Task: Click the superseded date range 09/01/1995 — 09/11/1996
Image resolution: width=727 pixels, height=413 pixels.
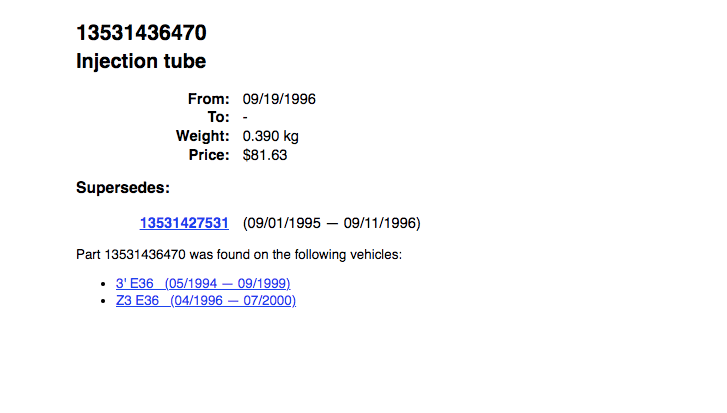Action: coord(331,222)
